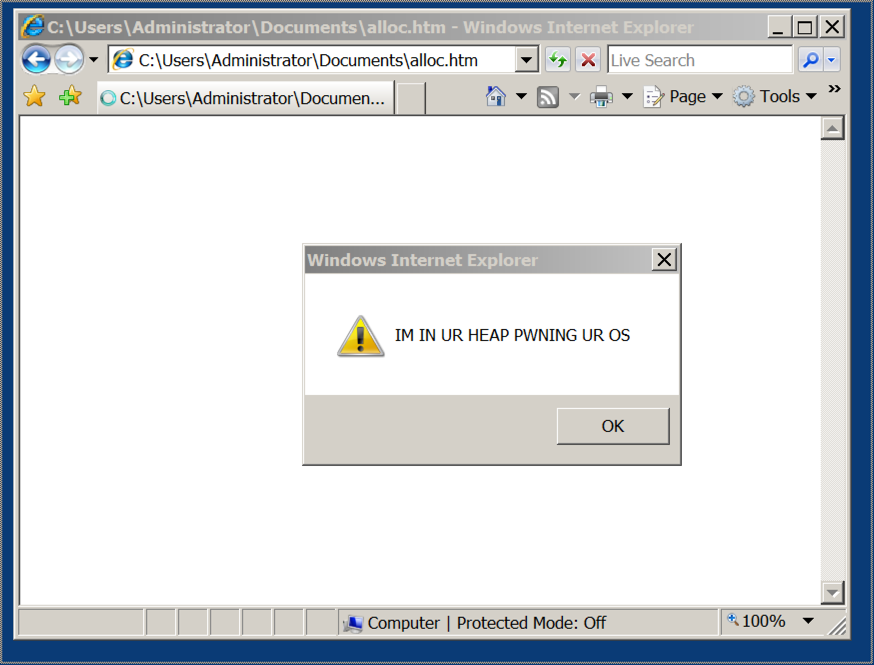Click the Forward navigation arrow
This screenshot has height=665, width=874.
point(69,59)
